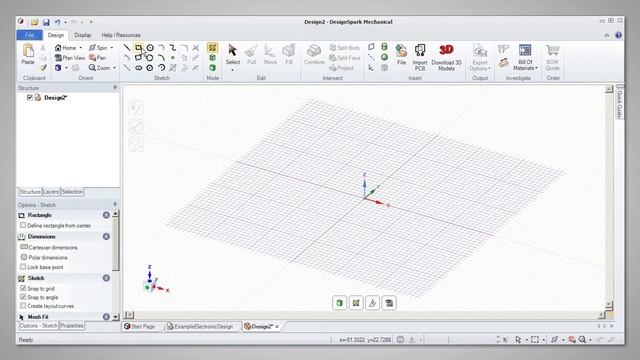Click the Open folder icon in quick access
Viewport: 640px width, 360px height.
pyautogui.click(x=34, y=22)
